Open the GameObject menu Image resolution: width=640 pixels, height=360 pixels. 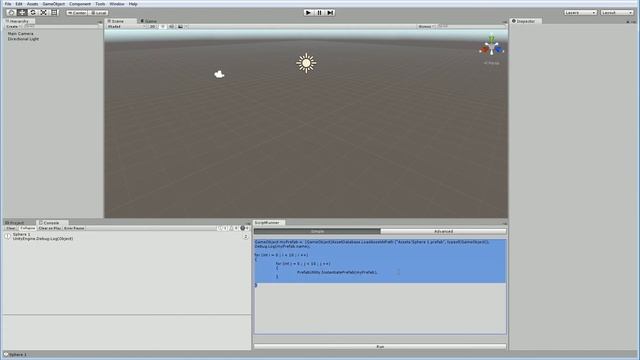coord(53,4)
